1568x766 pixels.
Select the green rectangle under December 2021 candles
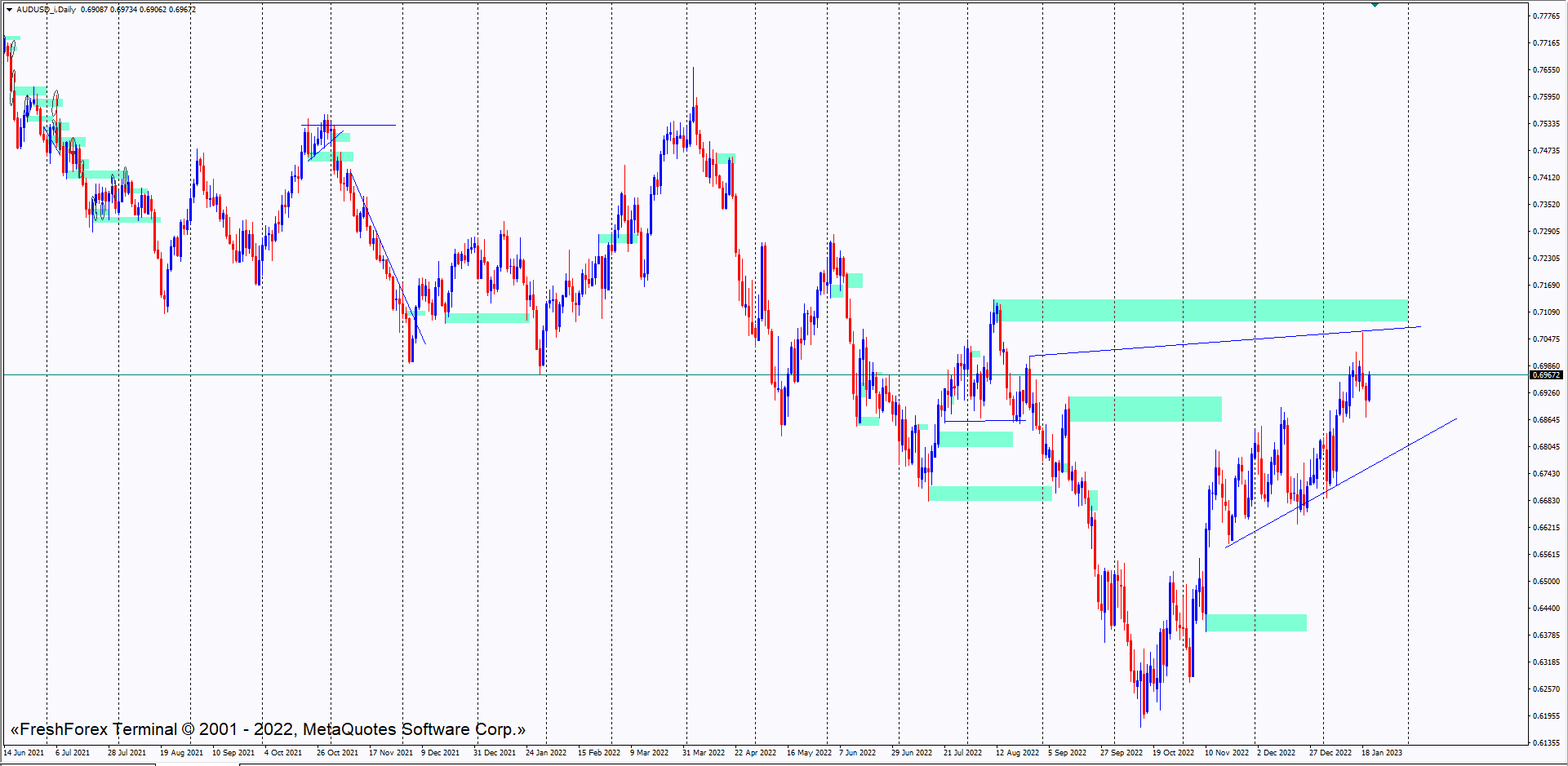(487, 318)
